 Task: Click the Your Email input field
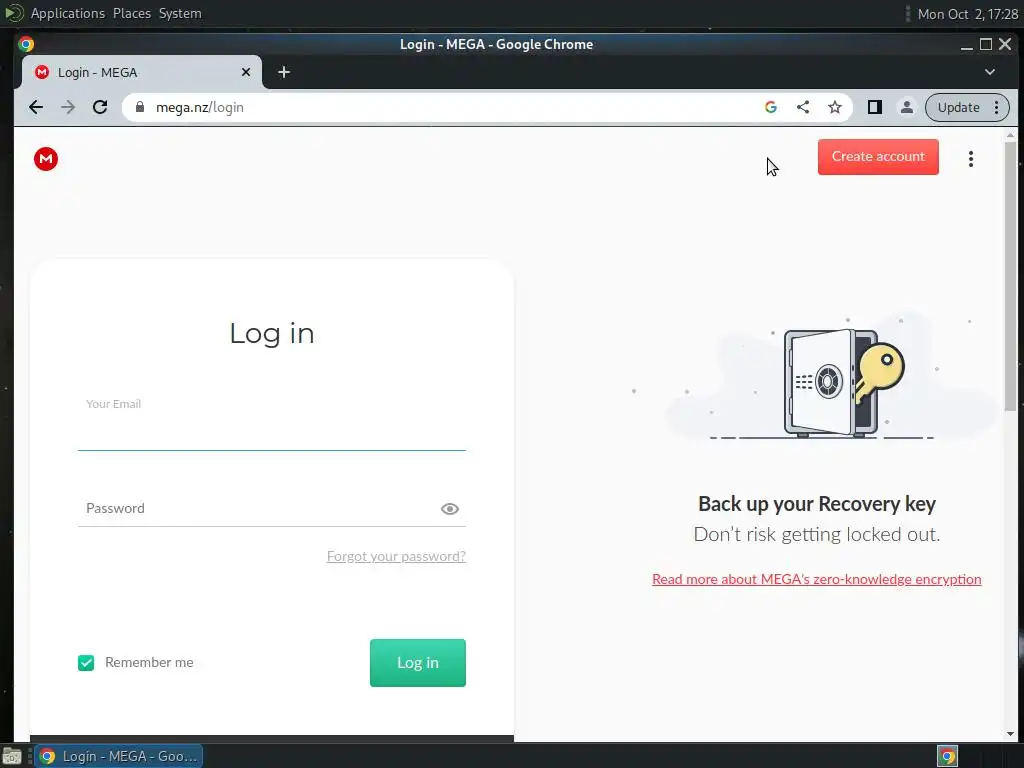click(271, 423)
